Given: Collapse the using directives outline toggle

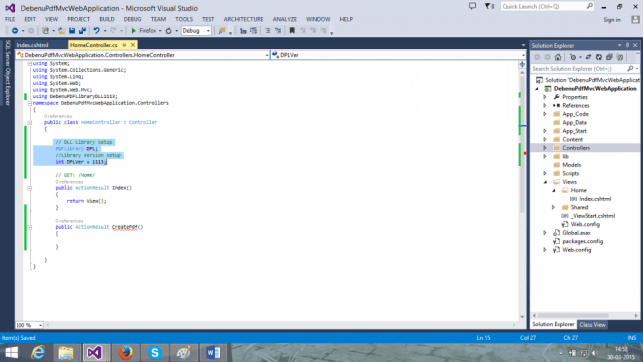Looking at the screenshot, I should [x=30, y=64].
